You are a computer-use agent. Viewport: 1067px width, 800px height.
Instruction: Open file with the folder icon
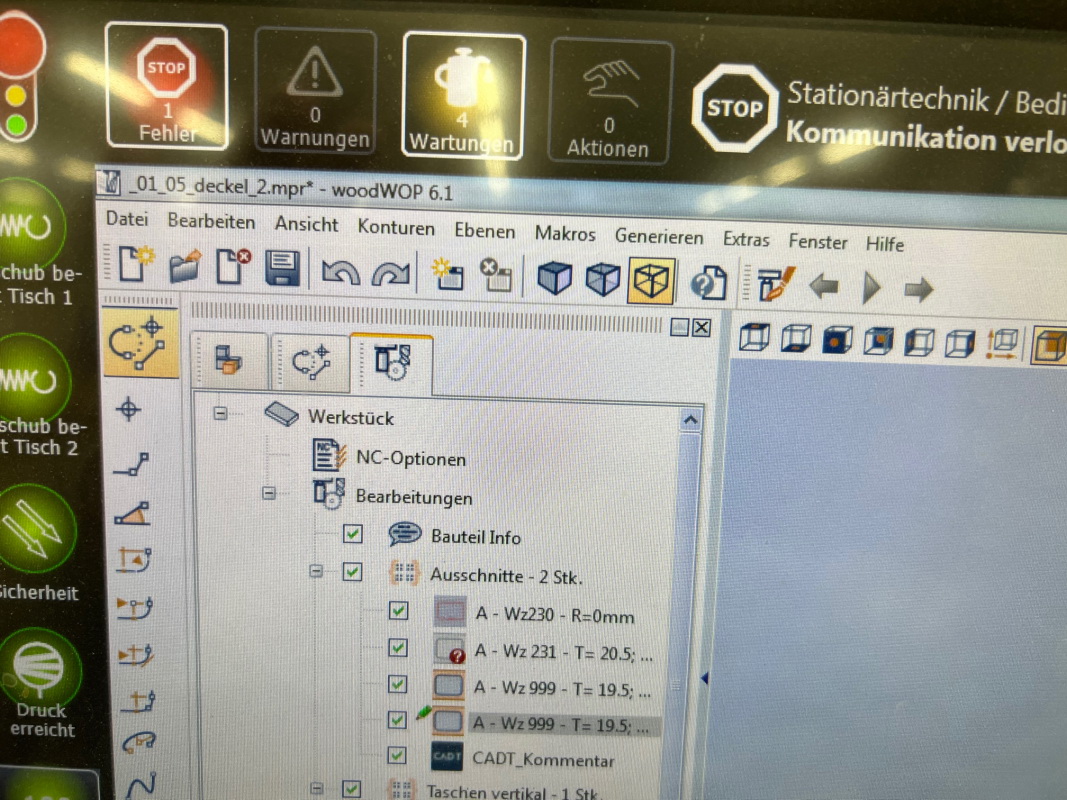point(184,267)
